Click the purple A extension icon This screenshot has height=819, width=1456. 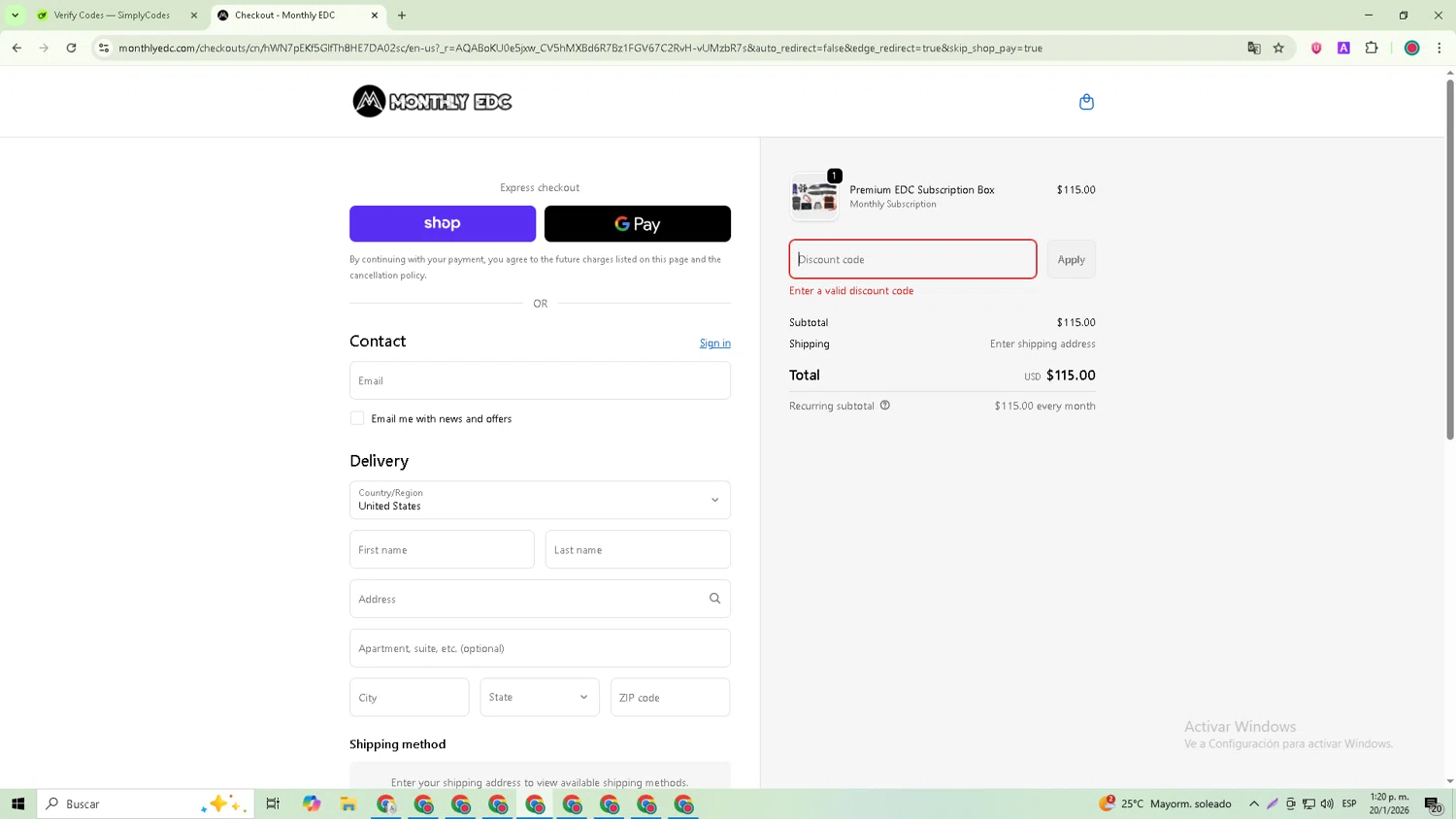pos(1343,48)
